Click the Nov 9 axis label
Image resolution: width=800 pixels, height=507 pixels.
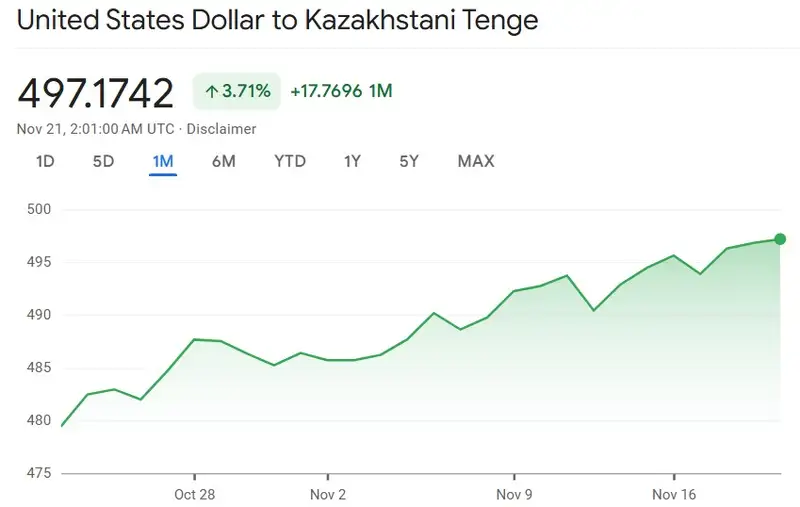[x=514, y=494]
